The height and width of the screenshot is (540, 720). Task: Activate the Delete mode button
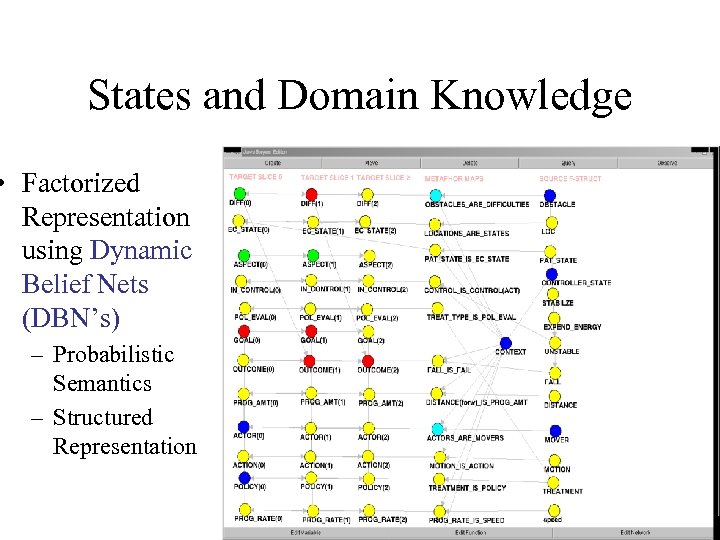[x=470, y=163]
